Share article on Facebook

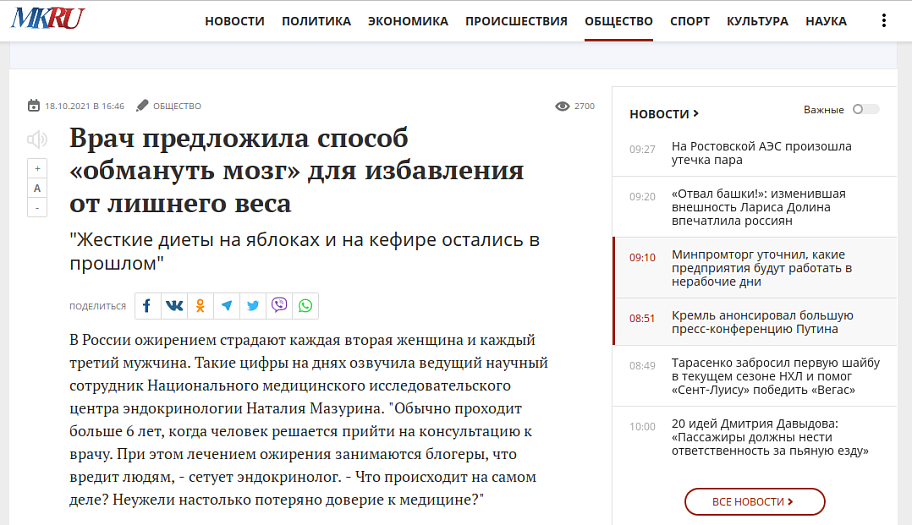point(148,306)
